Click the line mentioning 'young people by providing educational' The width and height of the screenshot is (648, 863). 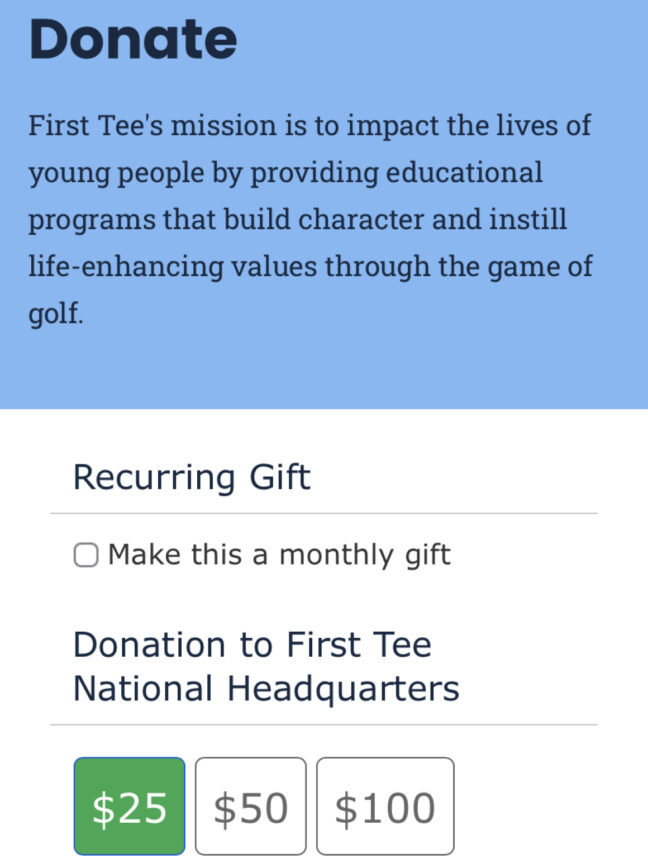coord(286,173)
